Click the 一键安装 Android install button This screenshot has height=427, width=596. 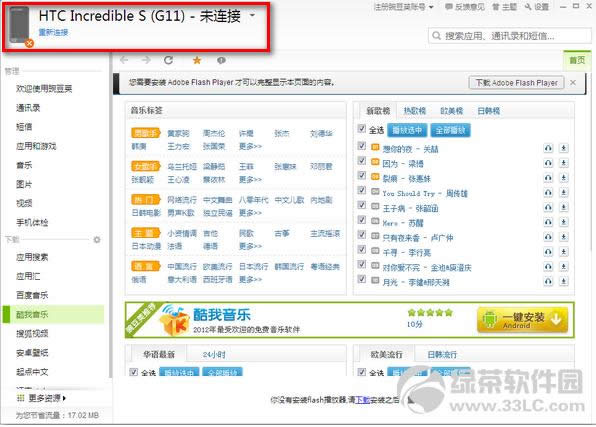(x=523, y=320)
